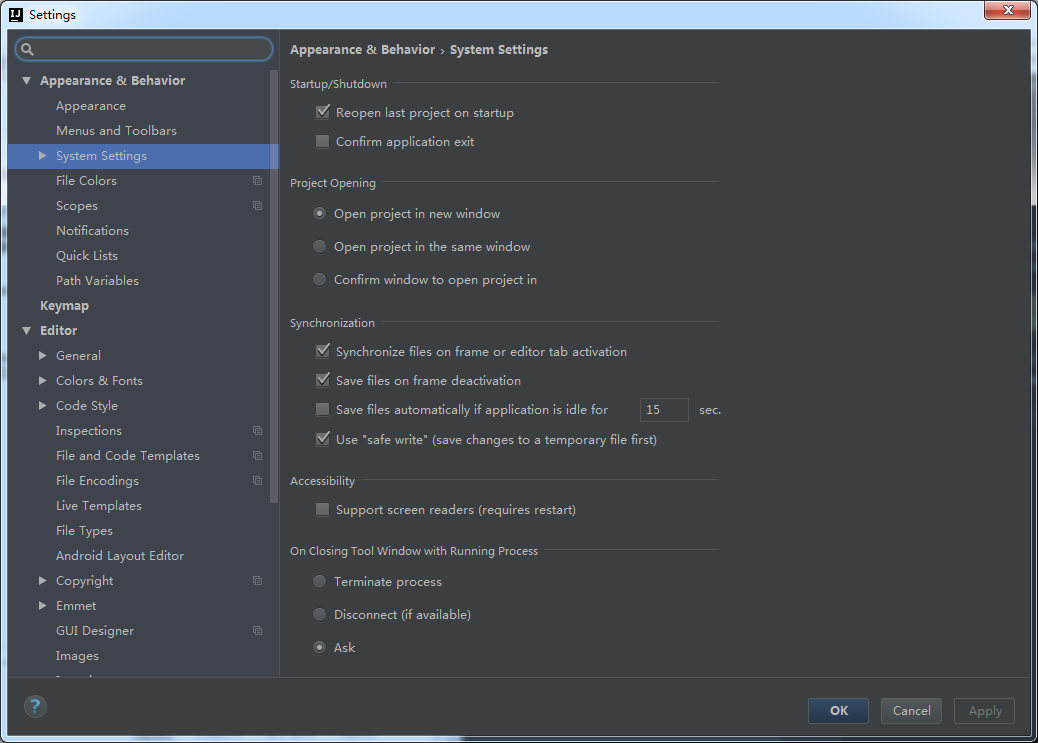This screenshot has height=743, width=1038.
Task: Collapse the Editor section
Action: click(x=26, y=330)
